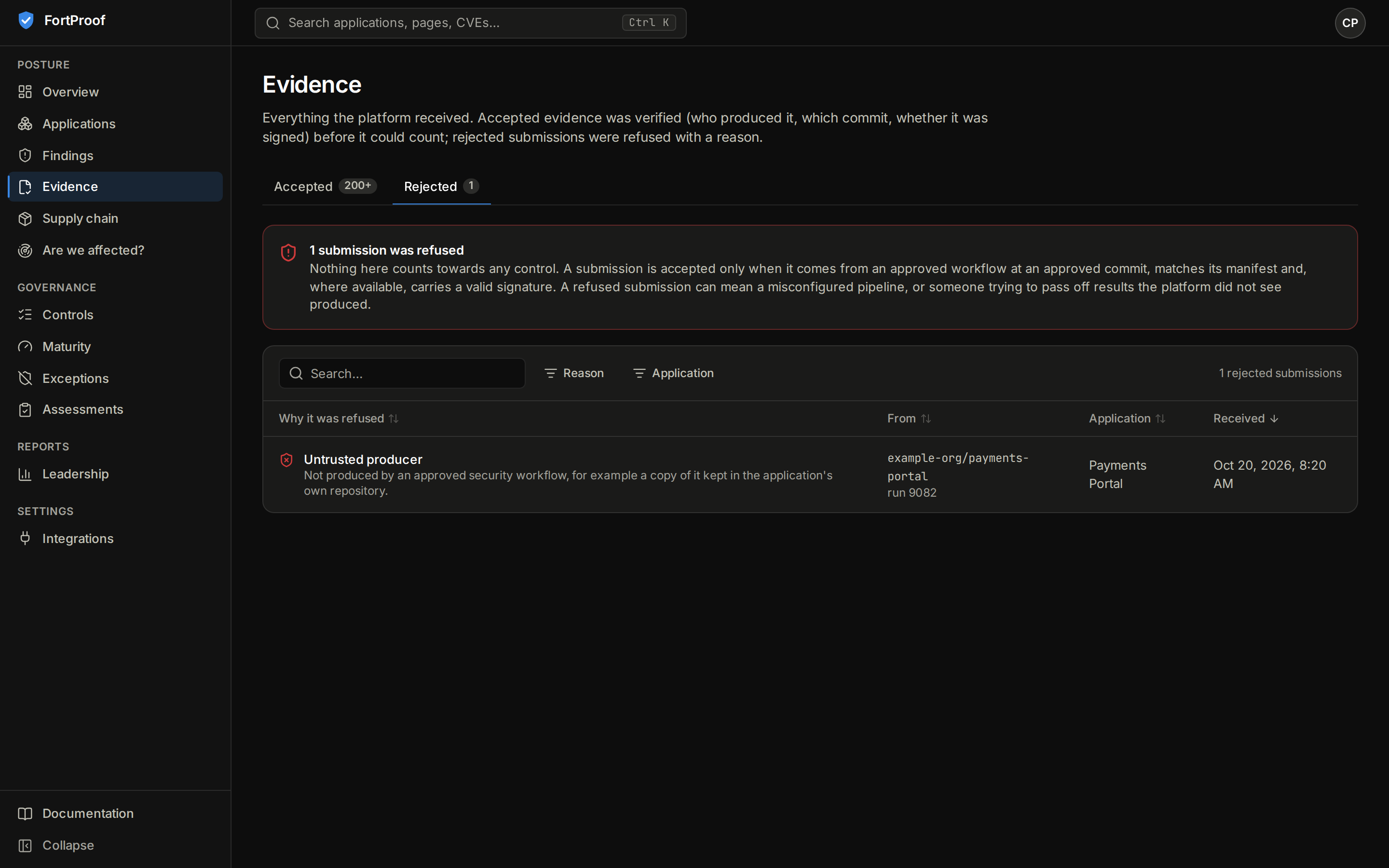Click the Findings shield icon
Viewport: 1389px width, 868px height.
tap(25, 156)
